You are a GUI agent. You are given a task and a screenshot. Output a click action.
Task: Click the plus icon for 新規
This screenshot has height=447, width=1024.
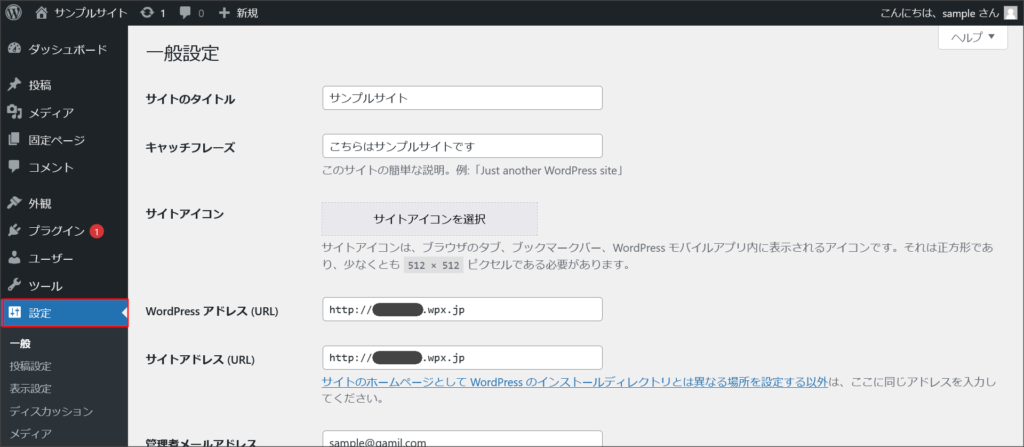pos(225,12)
